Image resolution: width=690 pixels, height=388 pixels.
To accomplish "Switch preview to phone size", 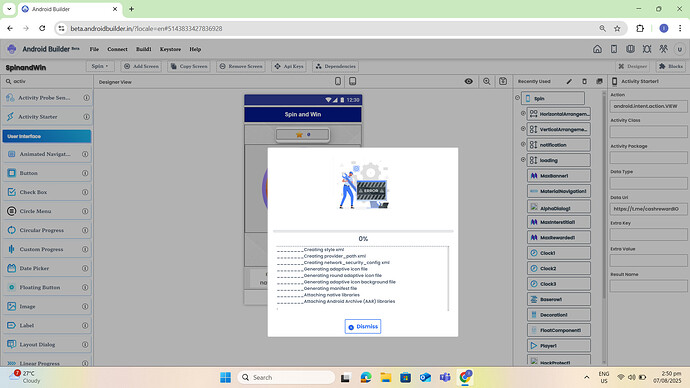I will [x=338, y=81].
